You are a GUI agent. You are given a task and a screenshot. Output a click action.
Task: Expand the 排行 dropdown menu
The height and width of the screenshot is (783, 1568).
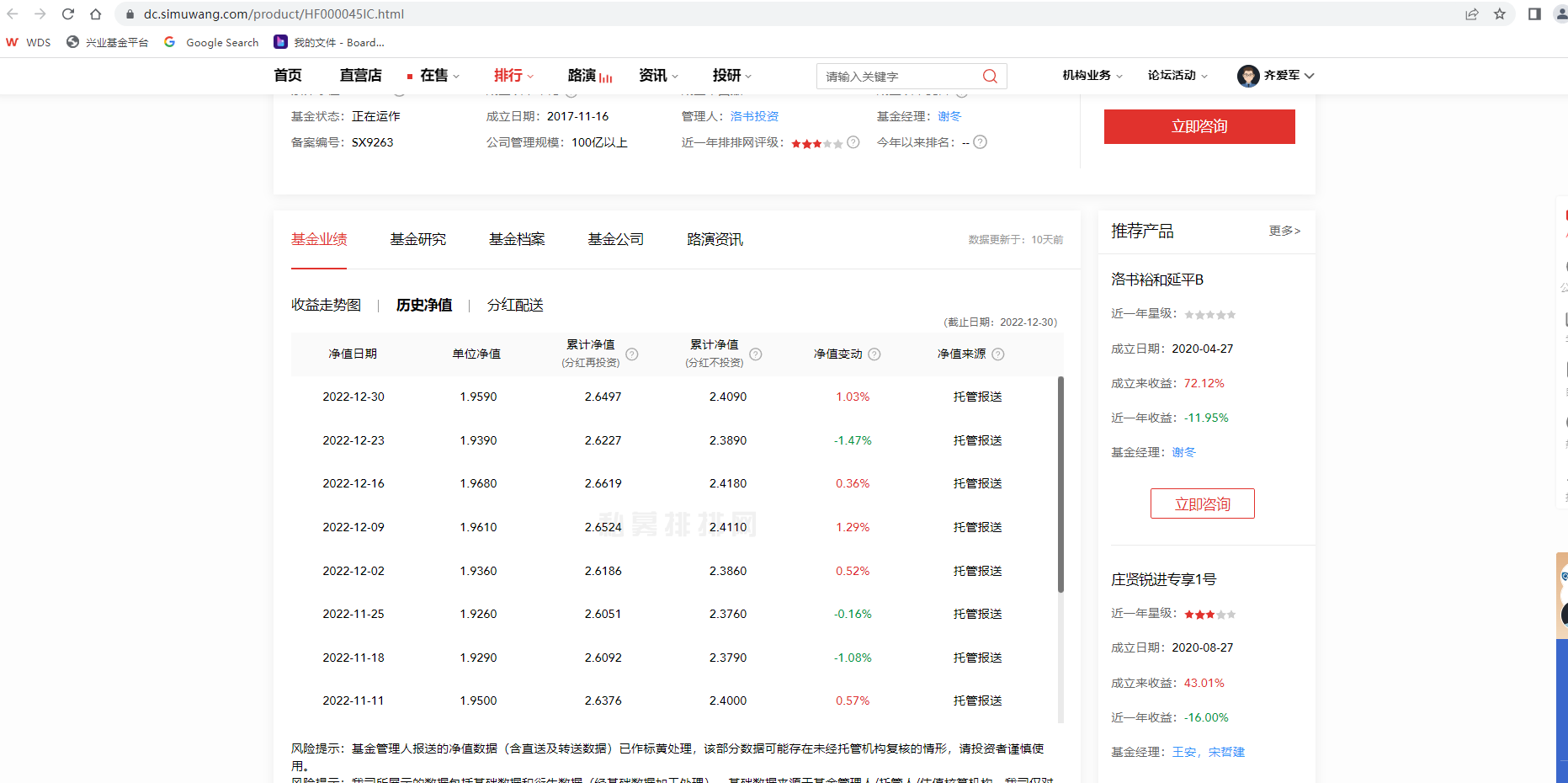tap(513, 76)
